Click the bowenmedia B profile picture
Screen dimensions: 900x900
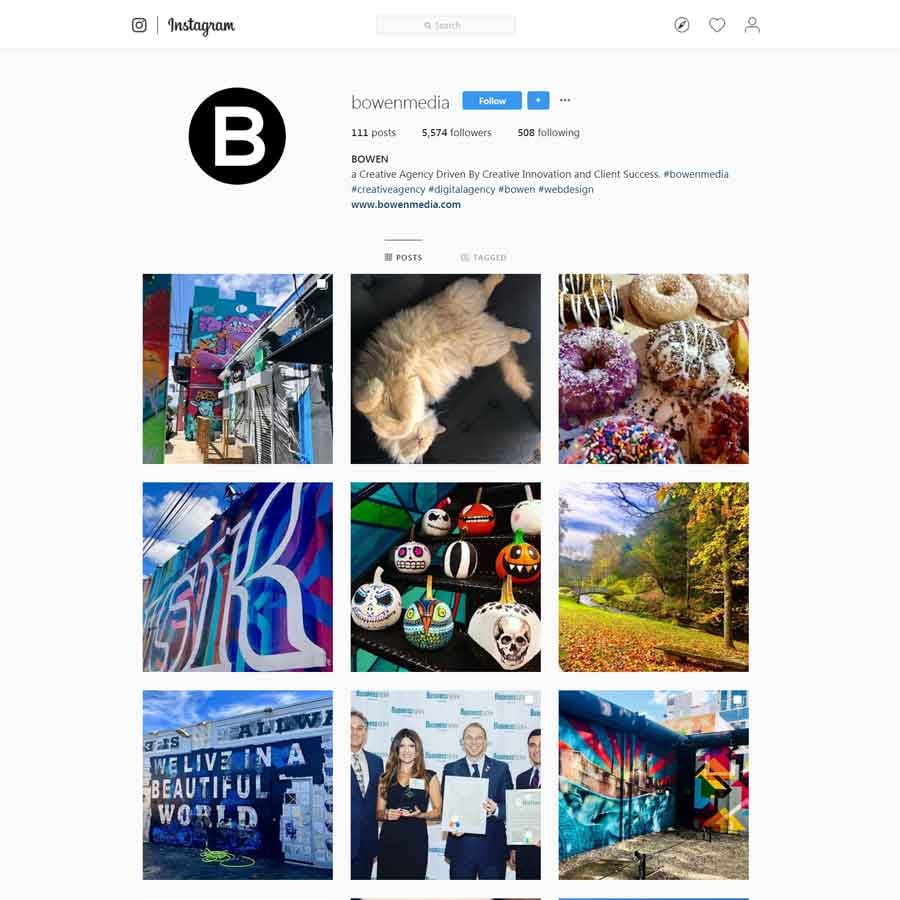[x=237, y=136]
